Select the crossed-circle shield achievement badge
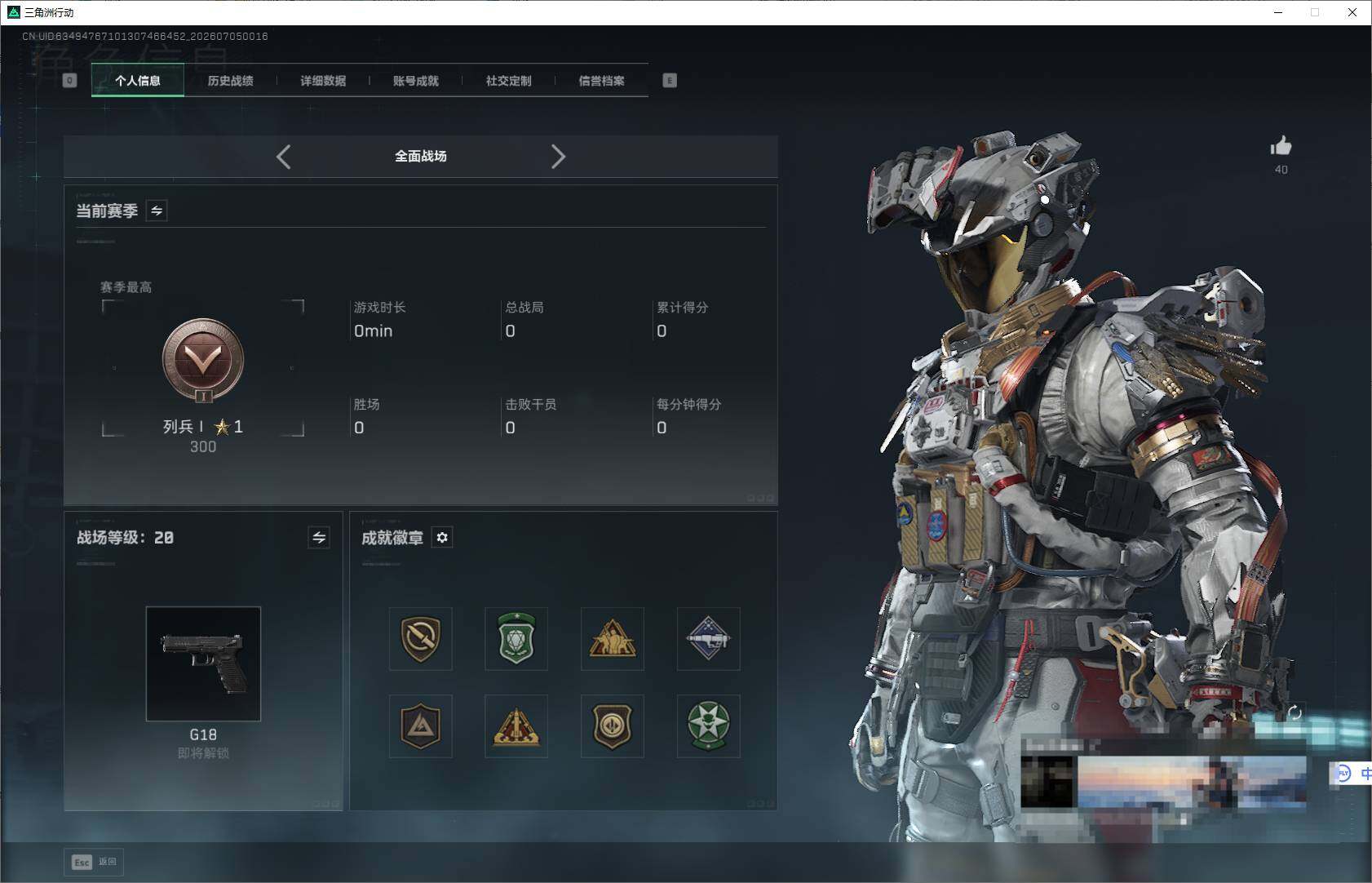Image resolution: width=1372 pixels, height=883 pixels. tap(421, 638)
